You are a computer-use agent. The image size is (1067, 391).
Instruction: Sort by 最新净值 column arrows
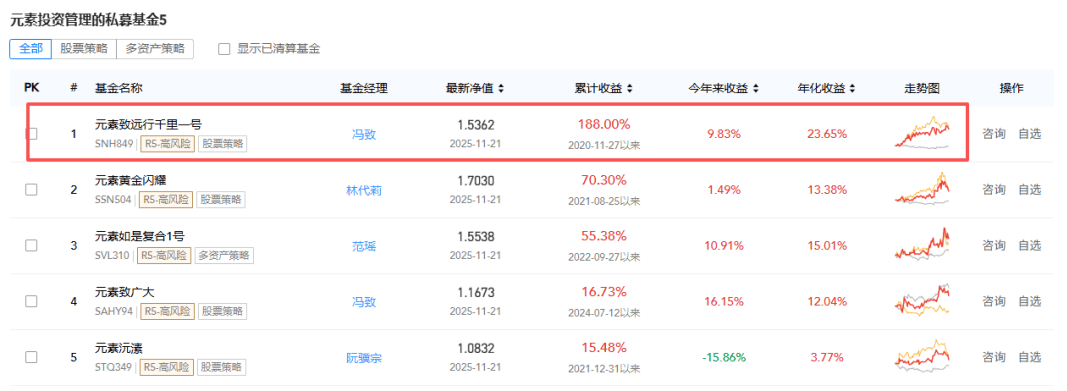(x=502, y=88)
